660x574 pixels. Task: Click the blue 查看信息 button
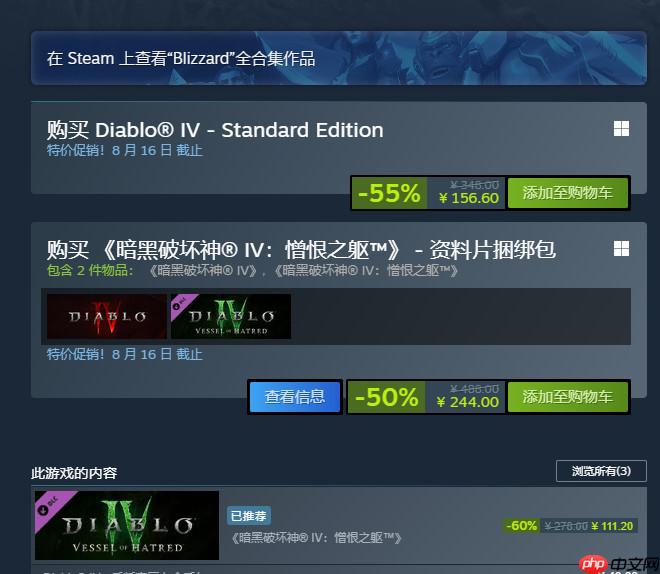(295, 397)
